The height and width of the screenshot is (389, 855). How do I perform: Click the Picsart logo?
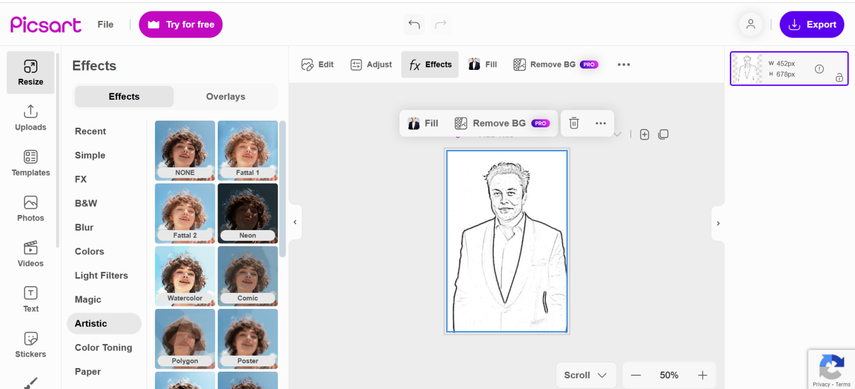[46, 25]
